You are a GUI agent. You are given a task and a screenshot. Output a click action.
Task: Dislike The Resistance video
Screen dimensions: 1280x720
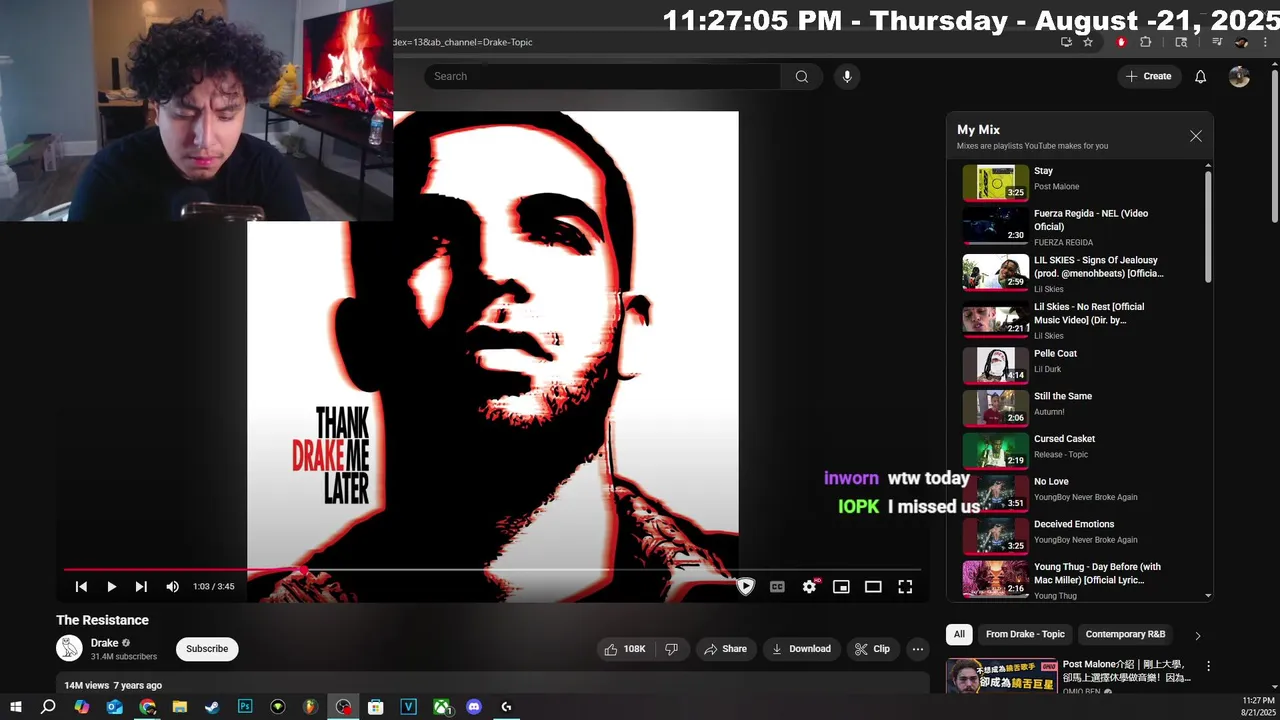pos(671,649)
